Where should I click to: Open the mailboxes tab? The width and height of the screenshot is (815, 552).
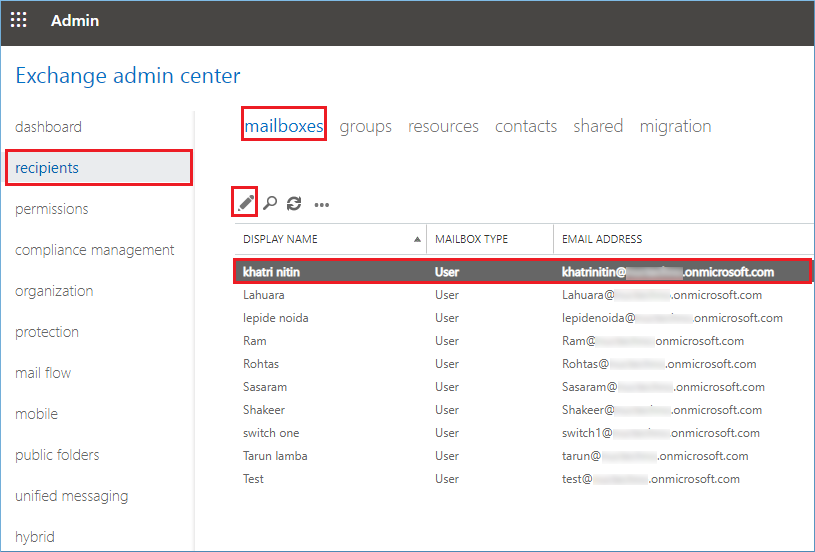point(284,126)
